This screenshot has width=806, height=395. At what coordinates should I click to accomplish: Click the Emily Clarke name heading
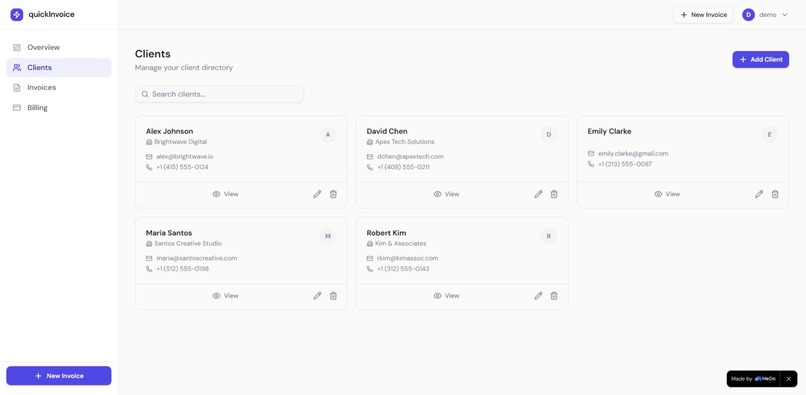[x=609, y=131]
